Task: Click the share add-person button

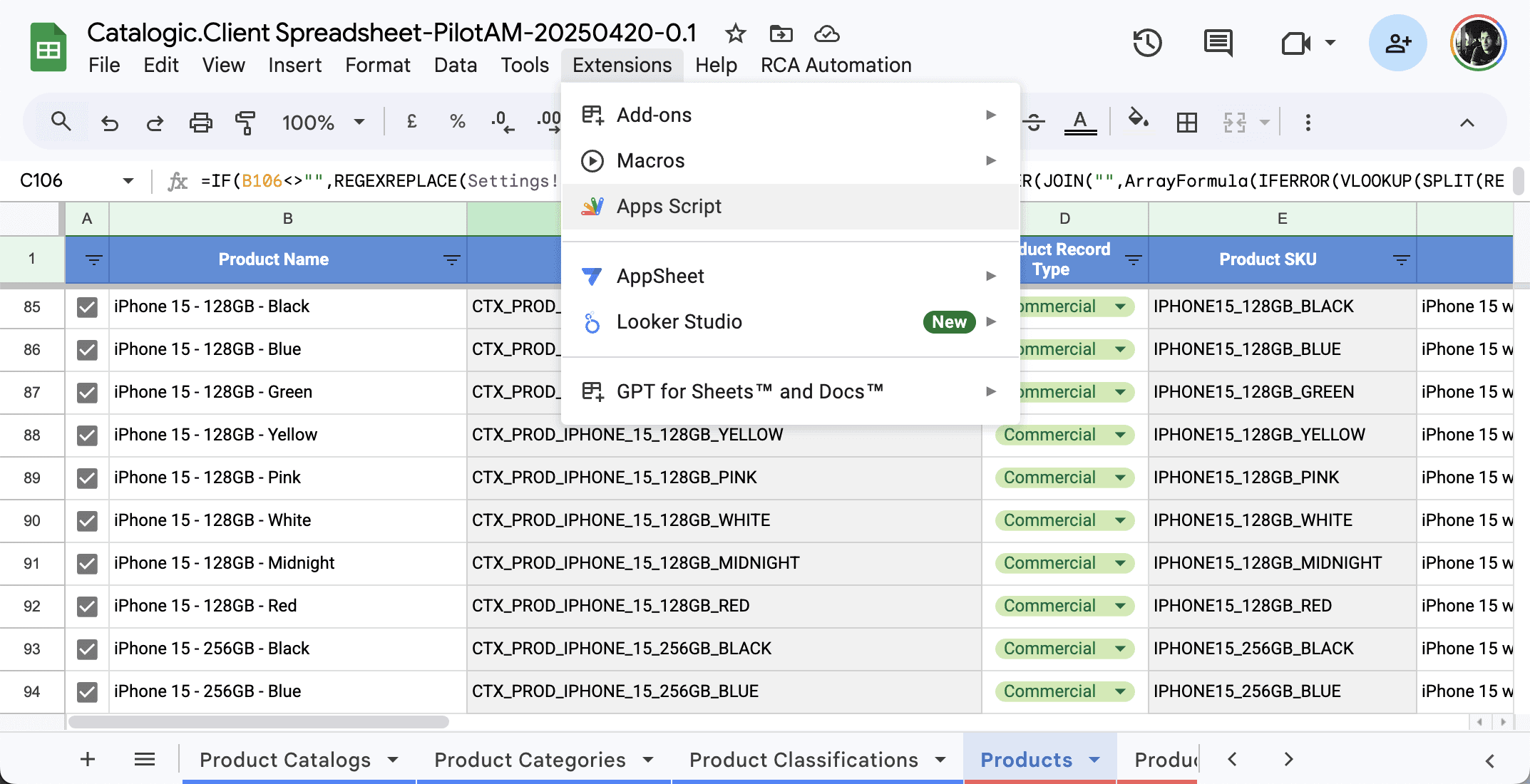Action: 1397,43
